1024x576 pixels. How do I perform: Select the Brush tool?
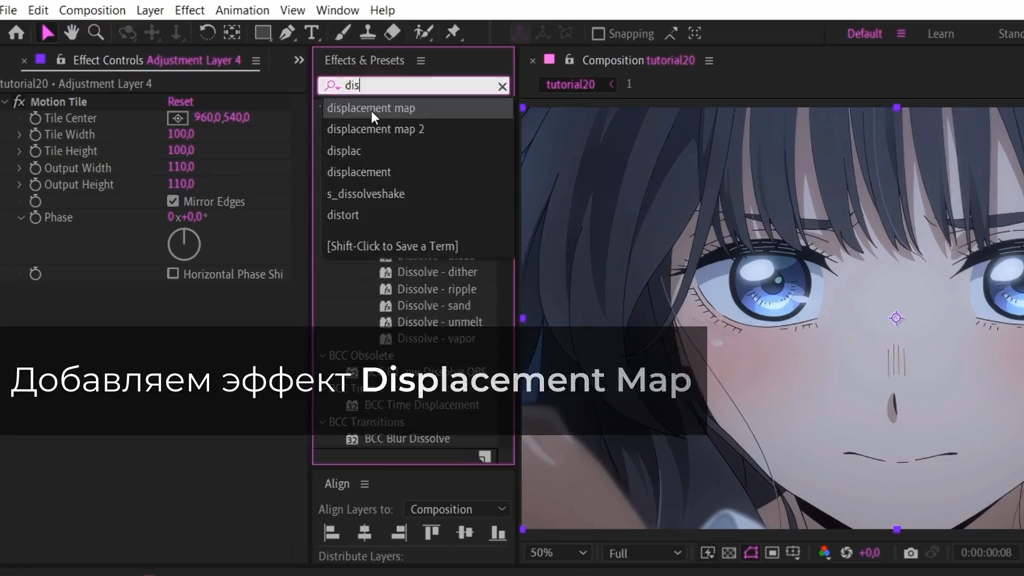point(343,33)
